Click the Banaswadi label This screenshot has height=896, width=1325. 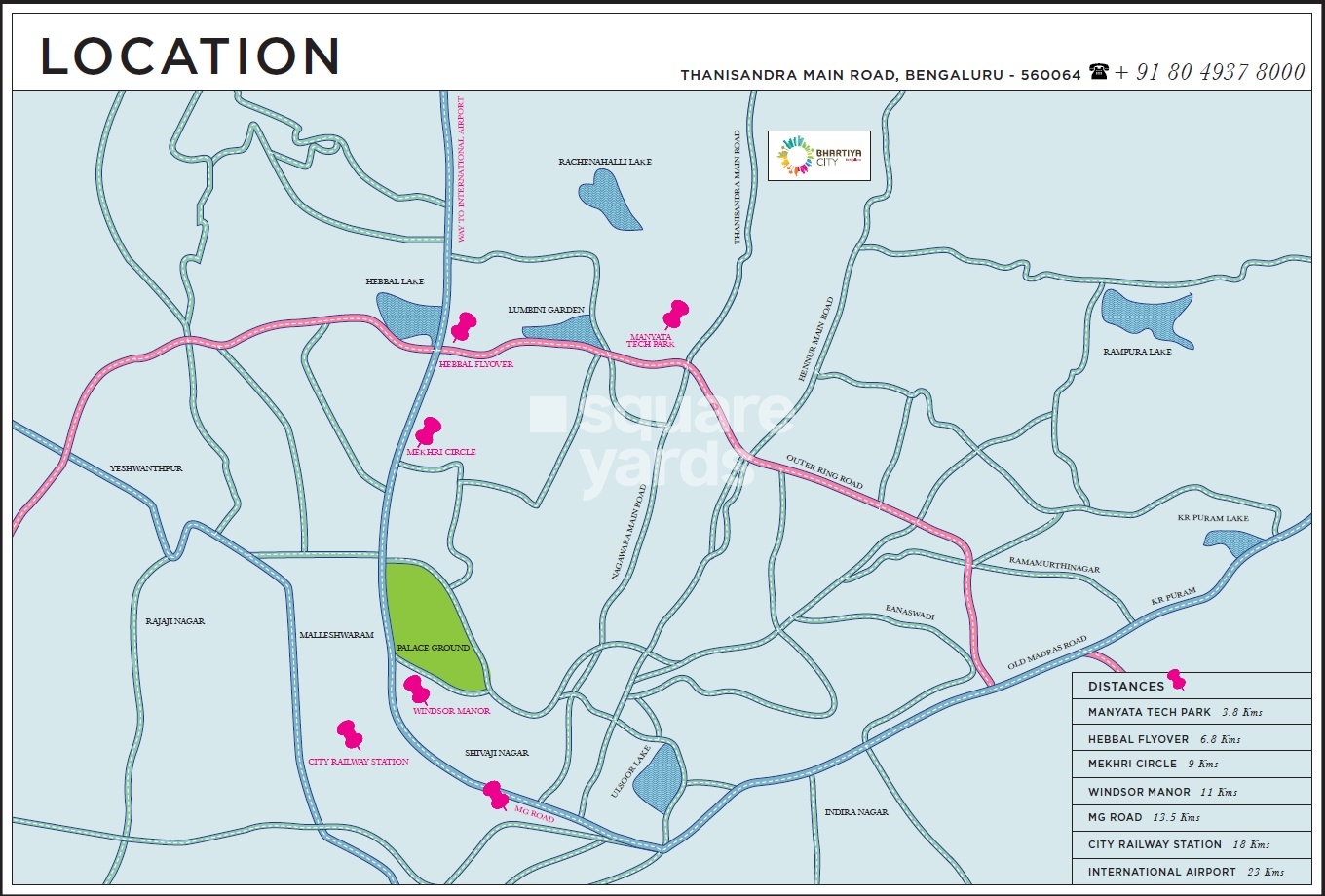910,612
